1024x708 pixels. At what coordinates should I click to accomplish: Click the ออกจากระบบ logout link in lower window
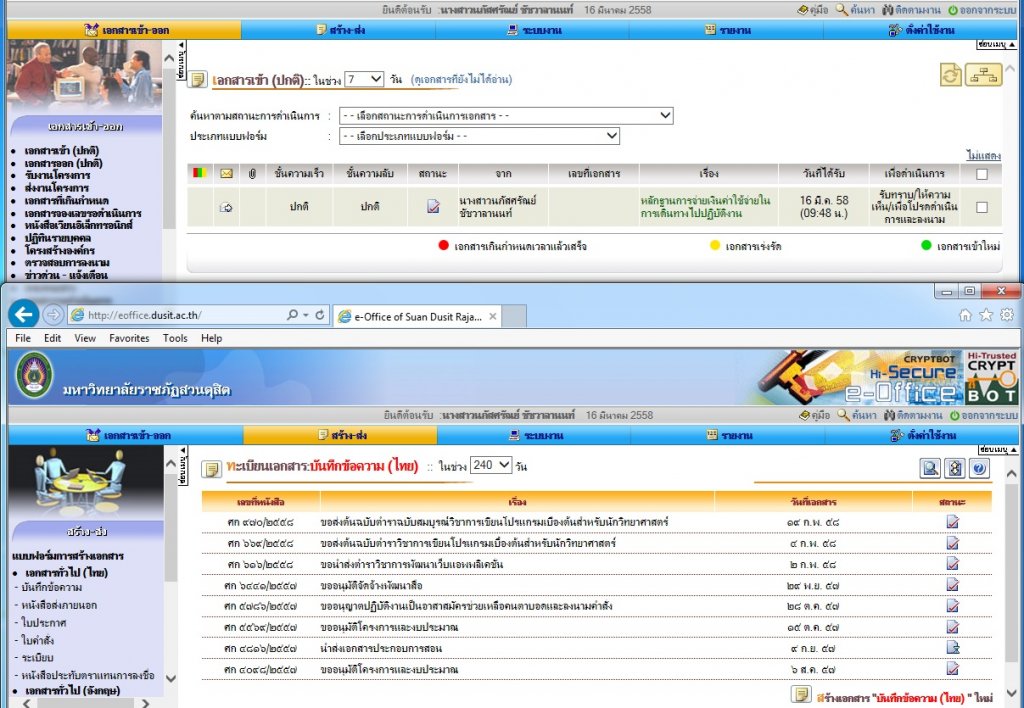pyautogui.click(x=982, y=415)
